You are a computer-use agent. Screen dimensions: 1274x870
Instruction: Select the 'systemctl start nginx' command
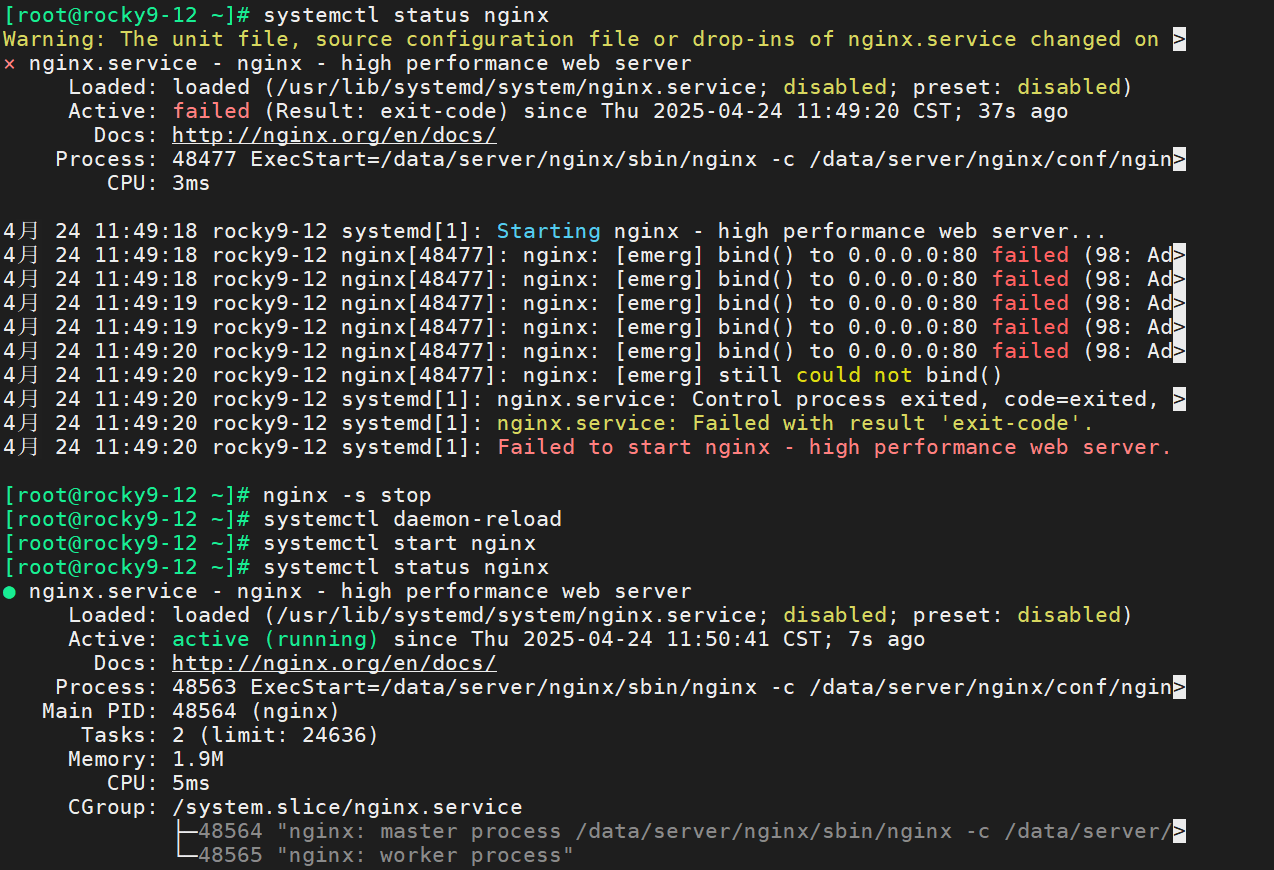pos(399,543)
